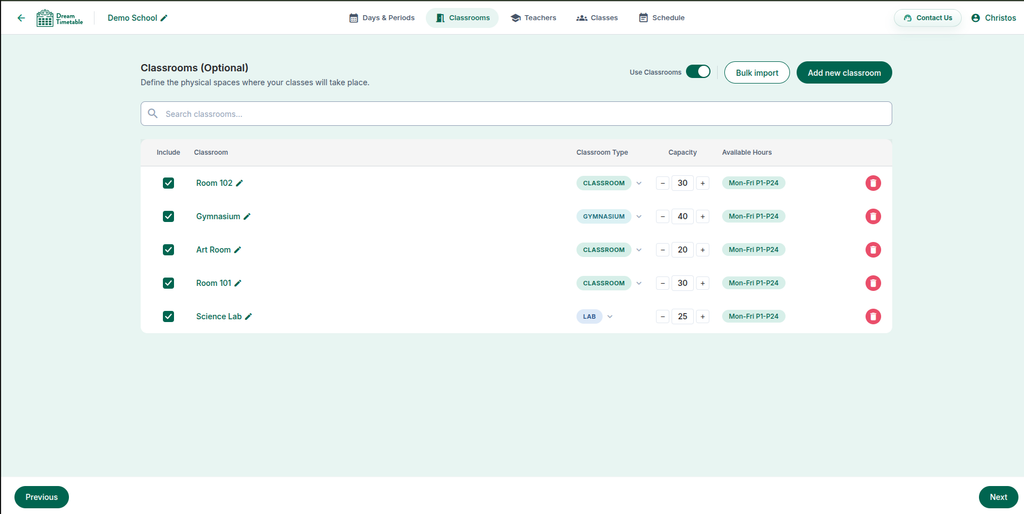Click Room 102 capacity value 30
The image size is (1024, 514).
[x=682, y=184]
